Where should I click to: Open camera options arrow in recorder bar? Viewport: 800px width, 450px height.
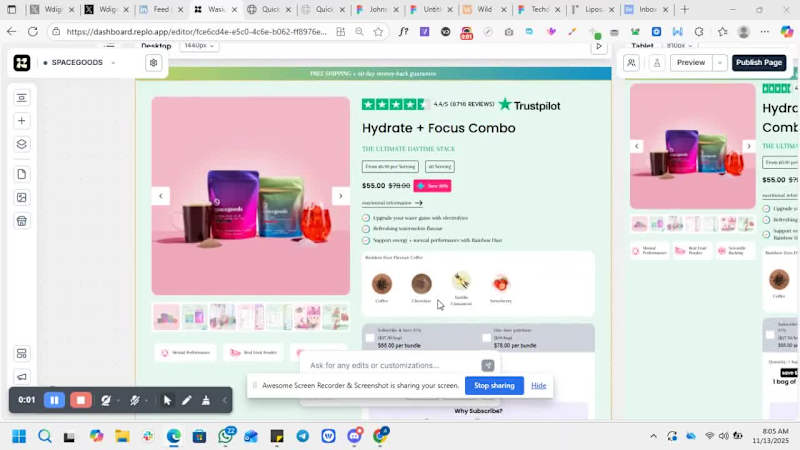(118, 401)
